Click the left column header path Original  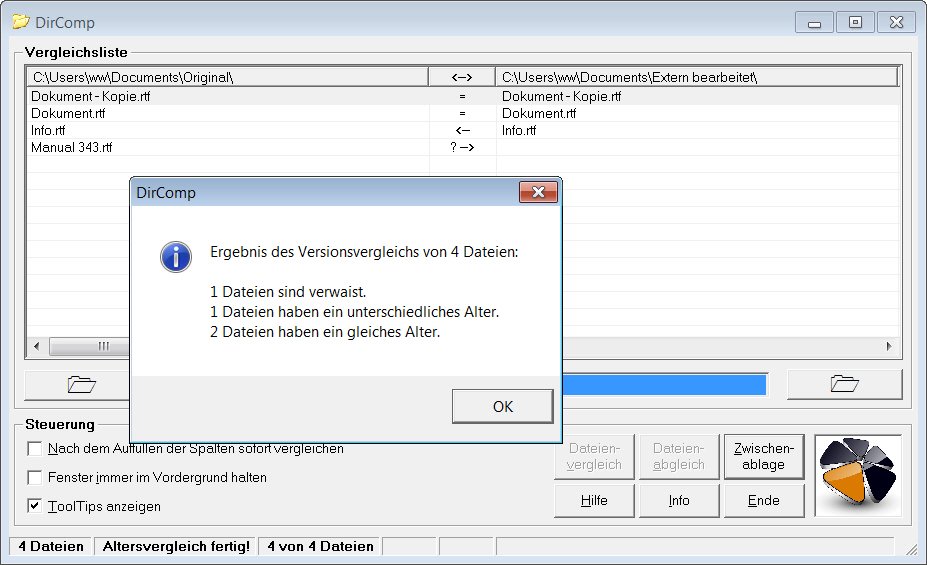[228, 77]
